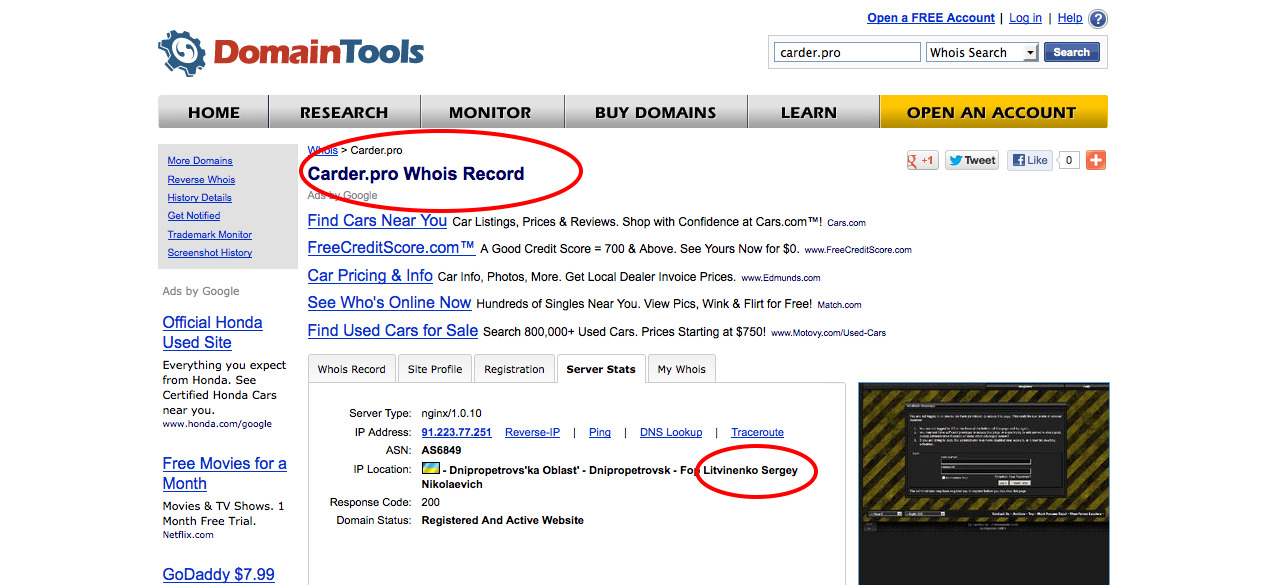Click the server type value nginx/1.0.10
1265x585 pixels.
pos(452,414)
